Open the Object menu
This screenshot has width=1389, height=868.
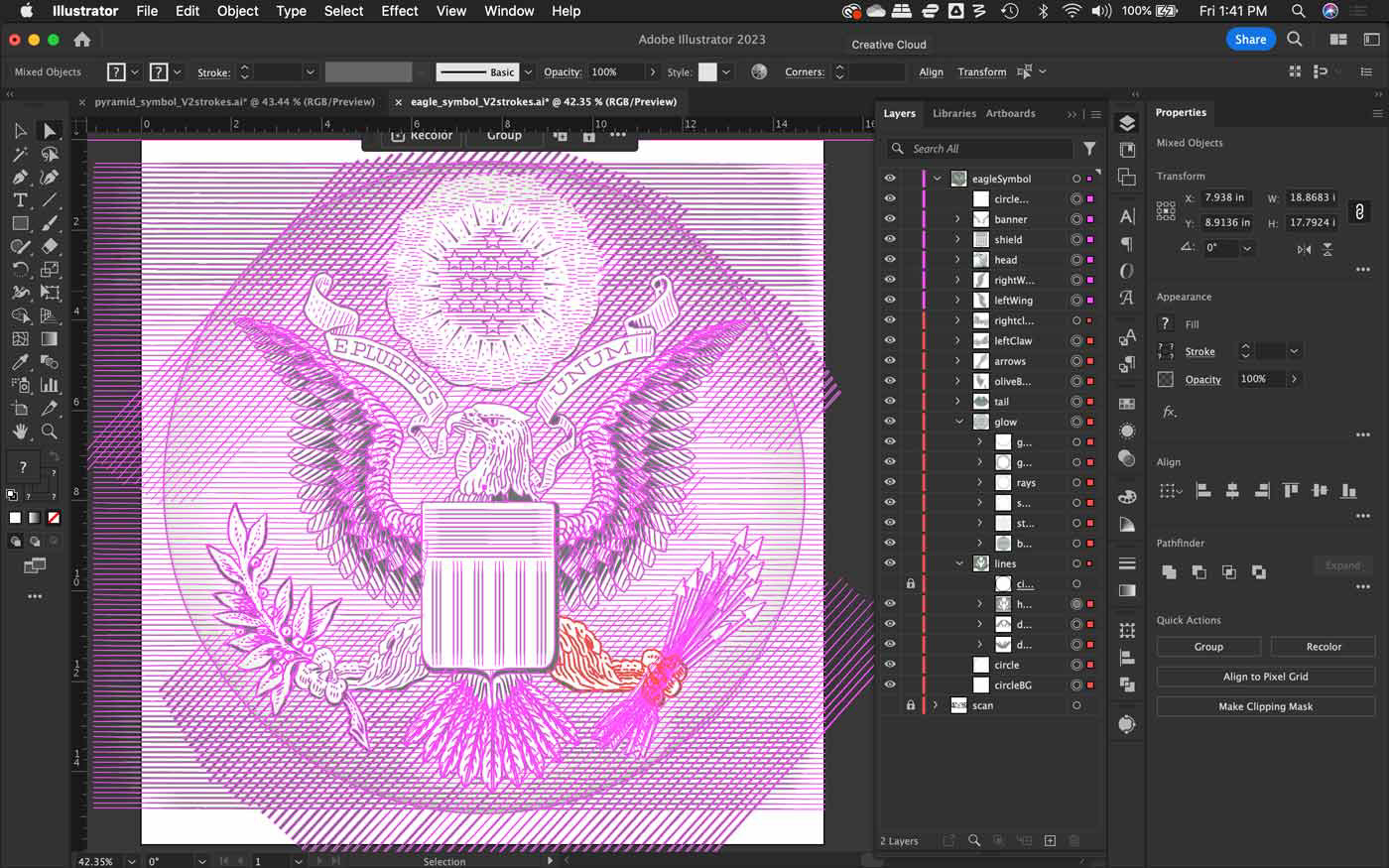coord(237,11)
